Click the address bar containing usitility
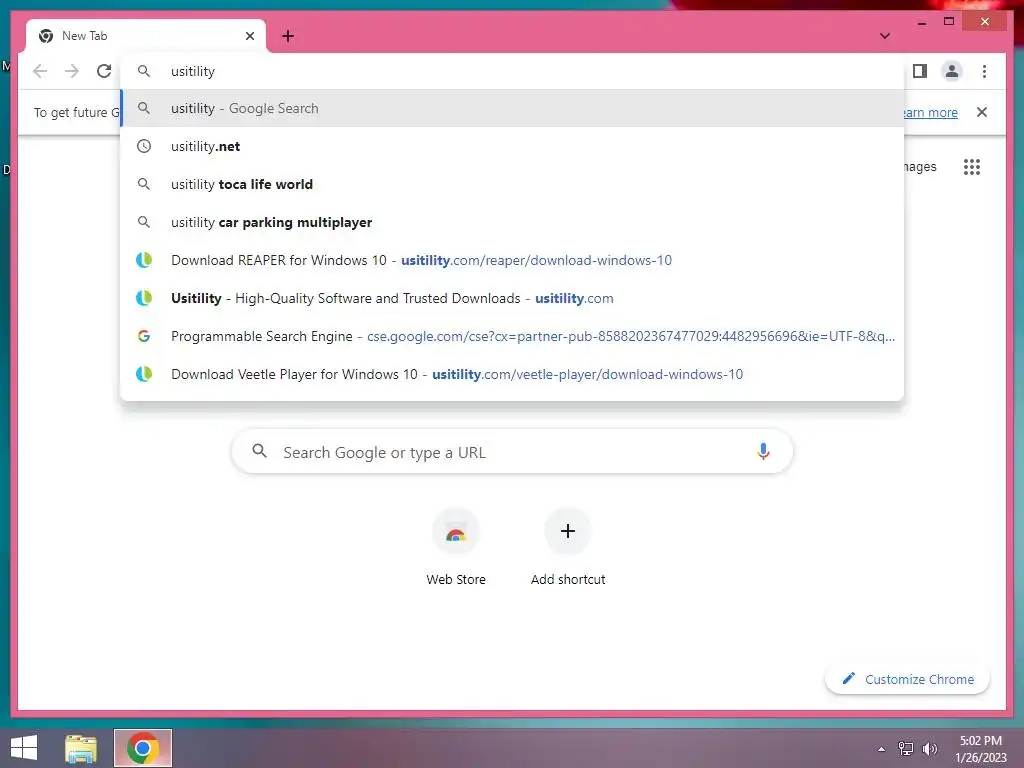The height and width of the screenshot is (768, 1024). point(512,71)
